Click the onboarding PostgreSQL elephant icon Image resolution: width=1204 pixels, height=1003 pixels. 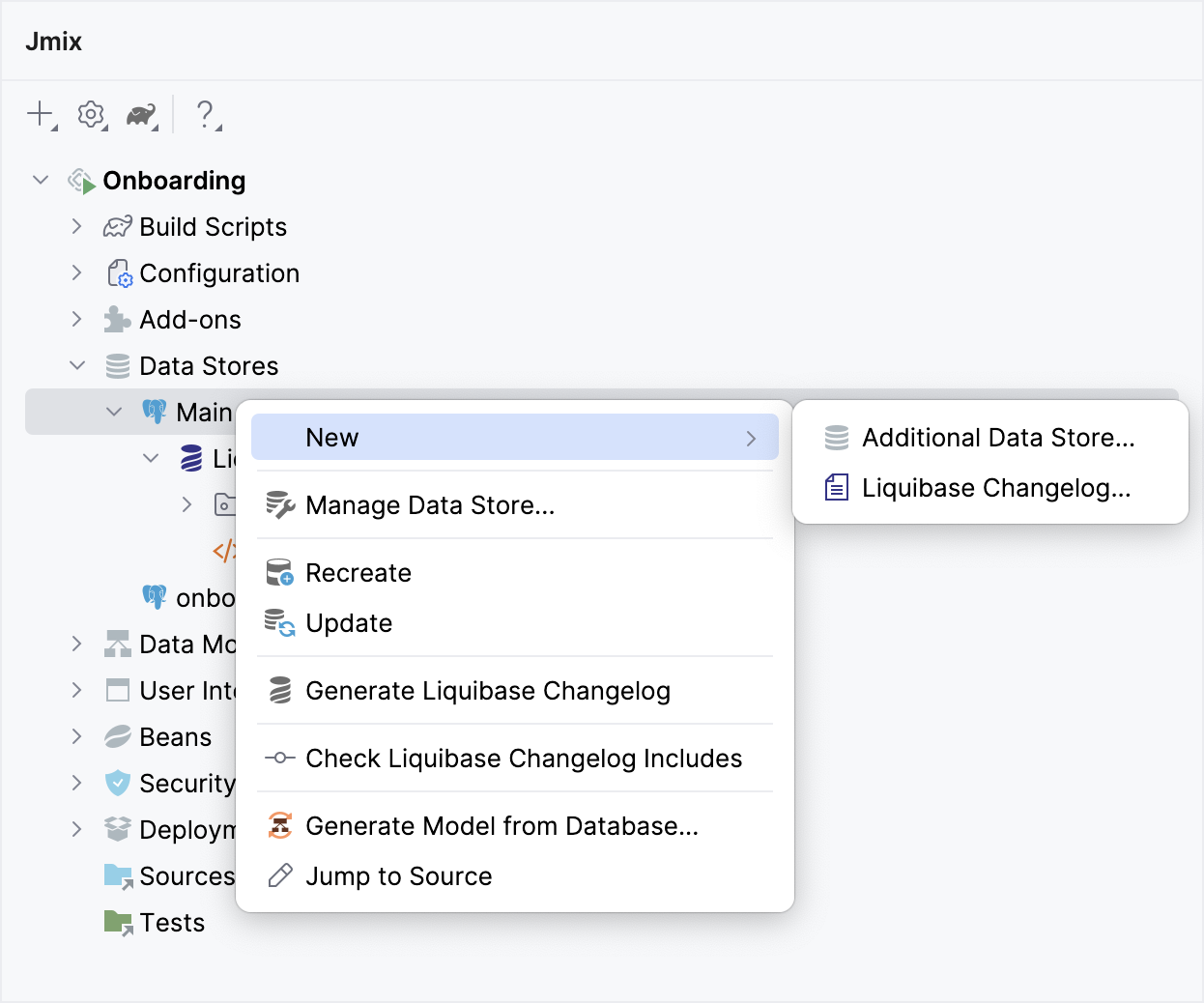point(155,598)
